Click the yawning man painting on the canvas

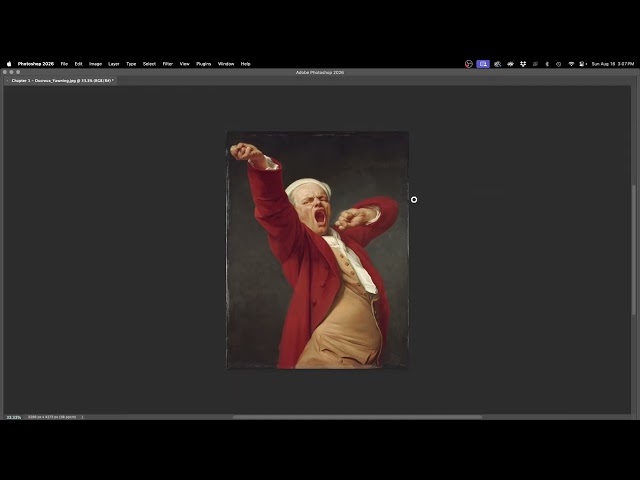pos(318,250)
